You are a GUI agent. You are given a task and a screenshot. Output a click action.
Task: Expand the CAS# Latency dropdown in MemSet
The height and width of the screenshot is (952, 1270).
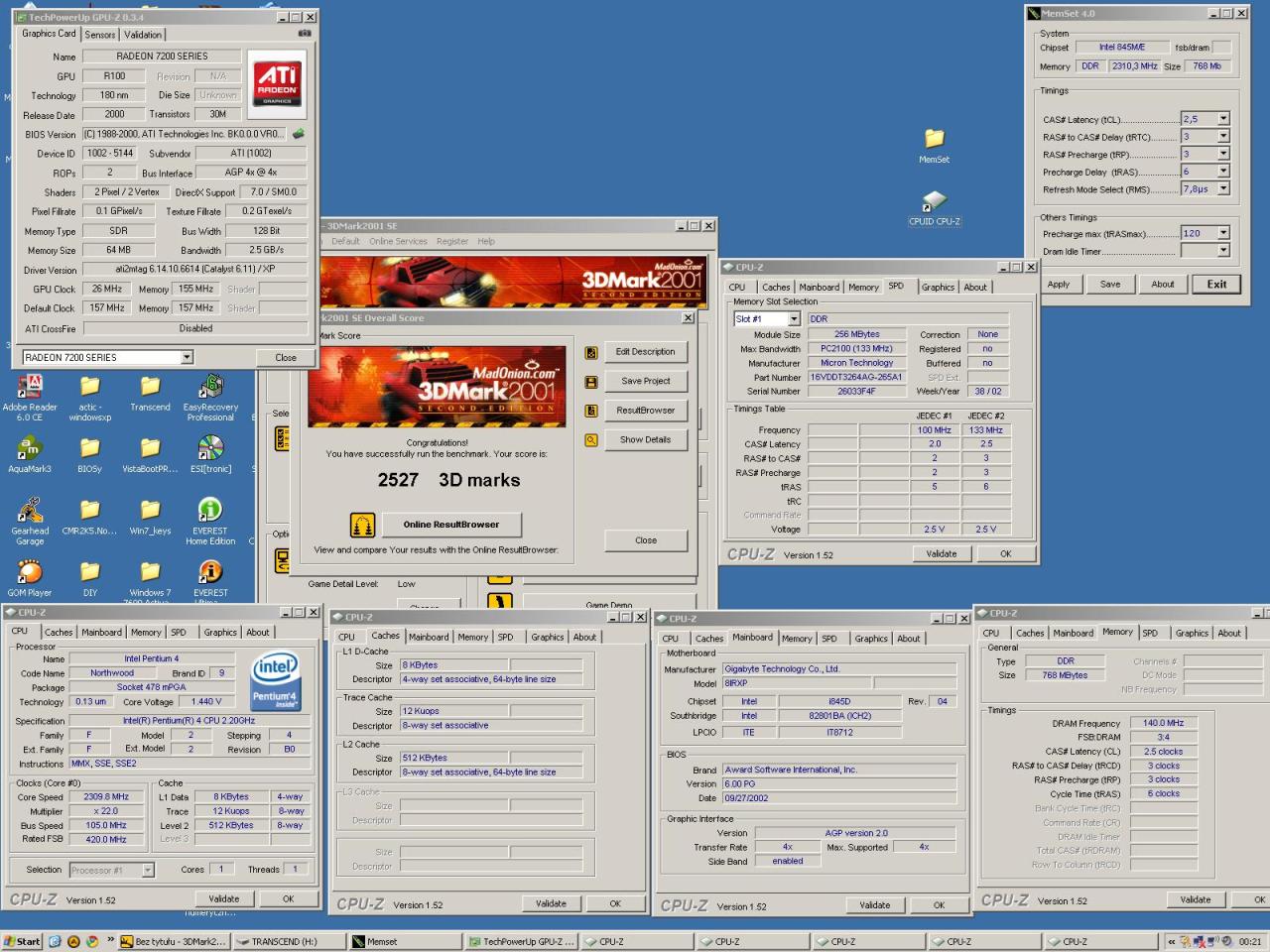coord(1223,119)
